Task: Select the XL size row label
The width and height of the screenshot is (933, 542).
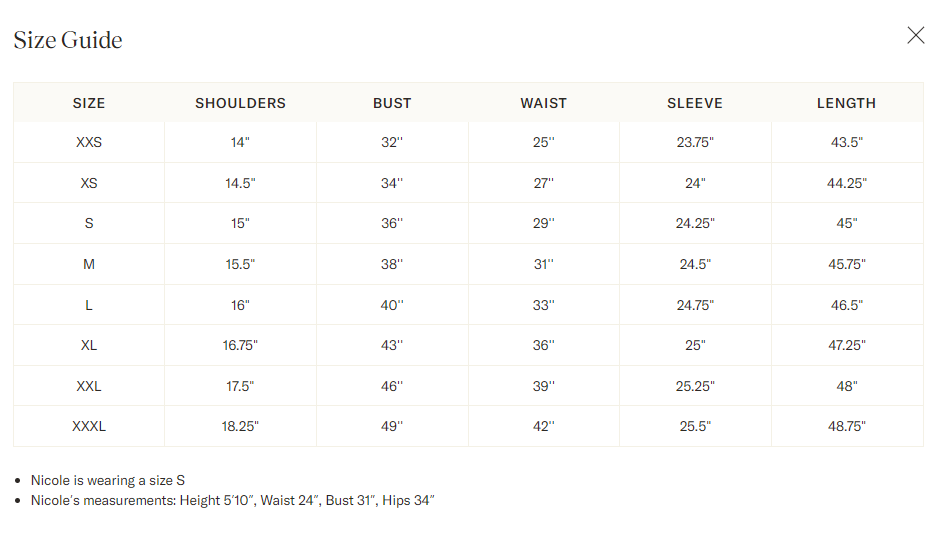Action: point(89,345)
